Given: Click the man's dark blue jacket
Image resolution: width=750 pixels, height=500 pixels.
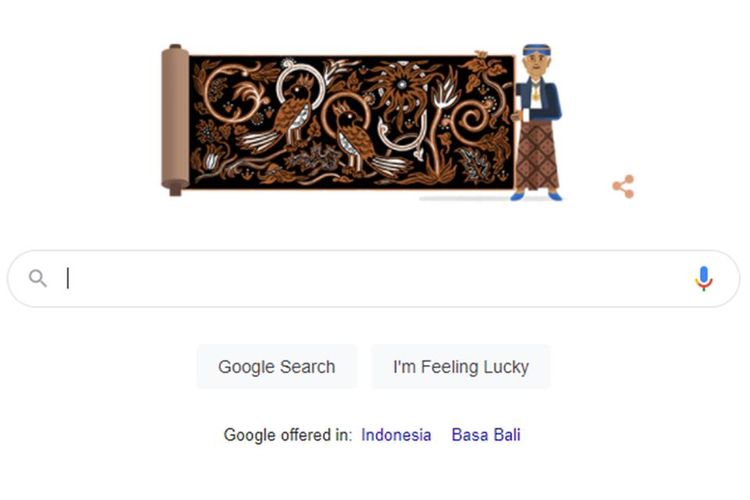Looking at the screenshot, I should 540,100.
